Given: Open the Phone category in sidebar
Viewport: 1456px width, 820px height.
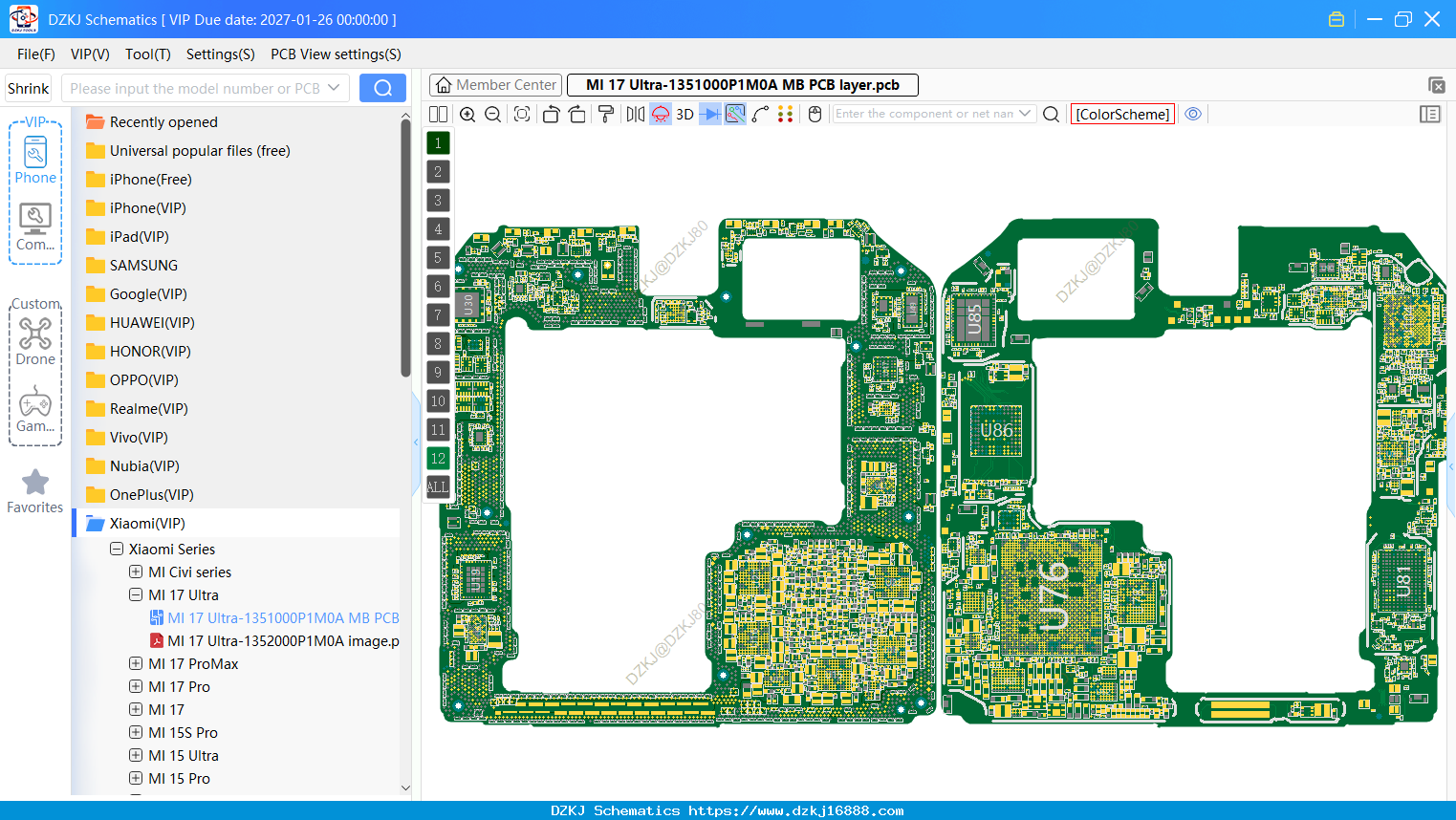Looking at the screenshot, I should point(35,160).
